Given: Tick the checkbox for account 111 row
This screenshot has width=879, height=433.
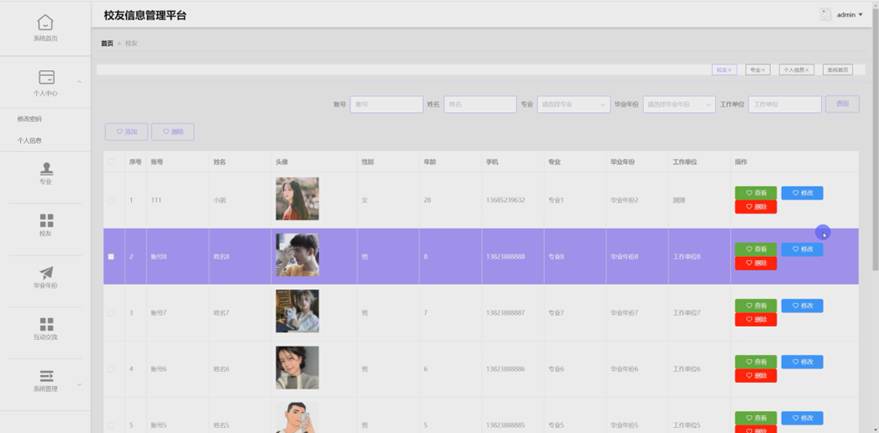Looking at the screenshot, I should [111, 200].
